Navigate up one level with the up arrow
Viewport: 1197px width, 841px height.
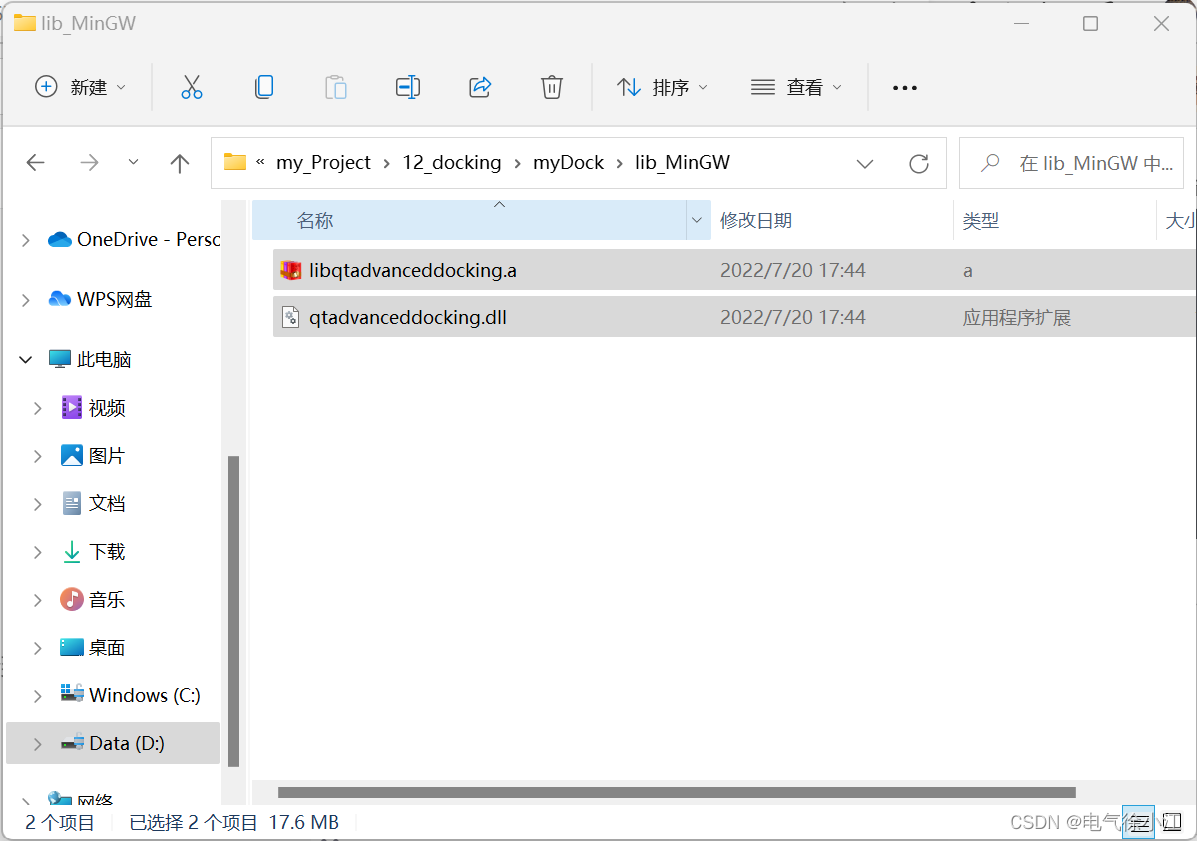point(179,162)
